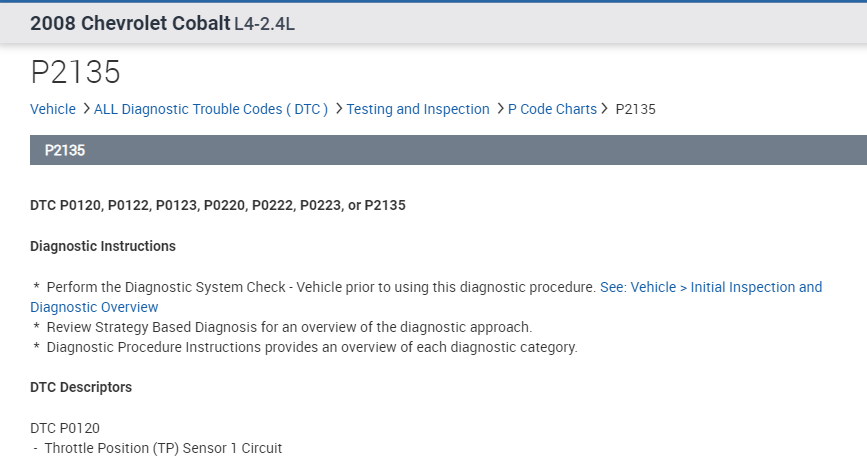Click the DTC P0120 descriptor label
This screenshot has width=867, height=469.
65,428
